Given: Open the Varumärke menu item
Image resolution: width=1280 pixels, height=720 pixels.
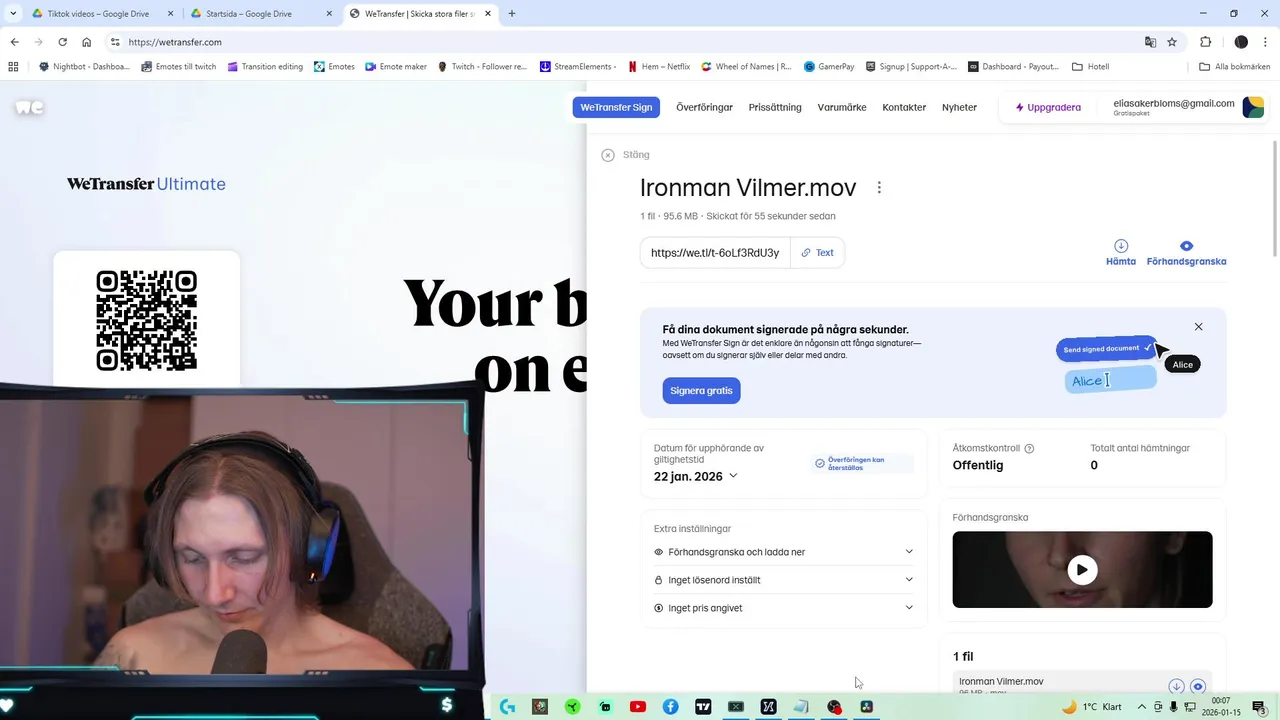Looking at the screenshot, I should pos(842,107).
